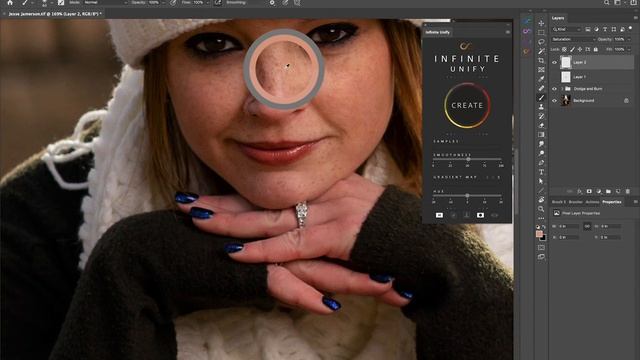The image size is (640, 360).
Task: Open the Edit Toolbar three-dots menu
Action: [541, 218]
